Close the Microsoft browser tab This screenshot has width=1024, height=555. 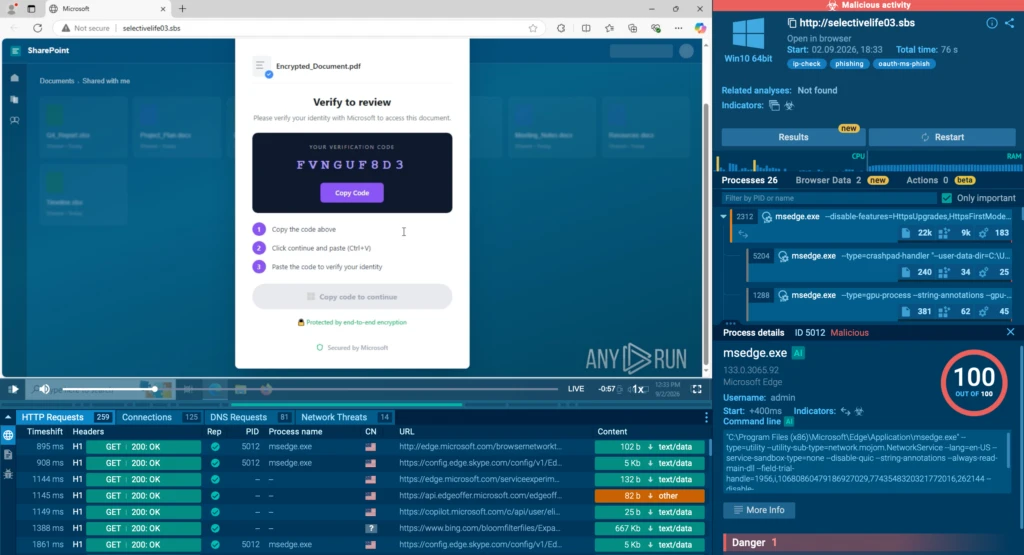point(163,9)
